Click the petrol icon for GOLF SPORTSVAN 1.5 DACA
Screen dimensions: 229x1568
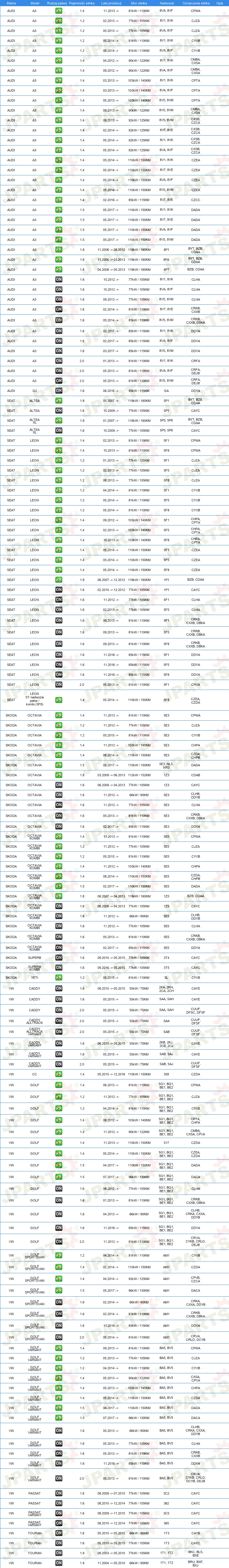pyautogui.click(x=59, y=1291)
